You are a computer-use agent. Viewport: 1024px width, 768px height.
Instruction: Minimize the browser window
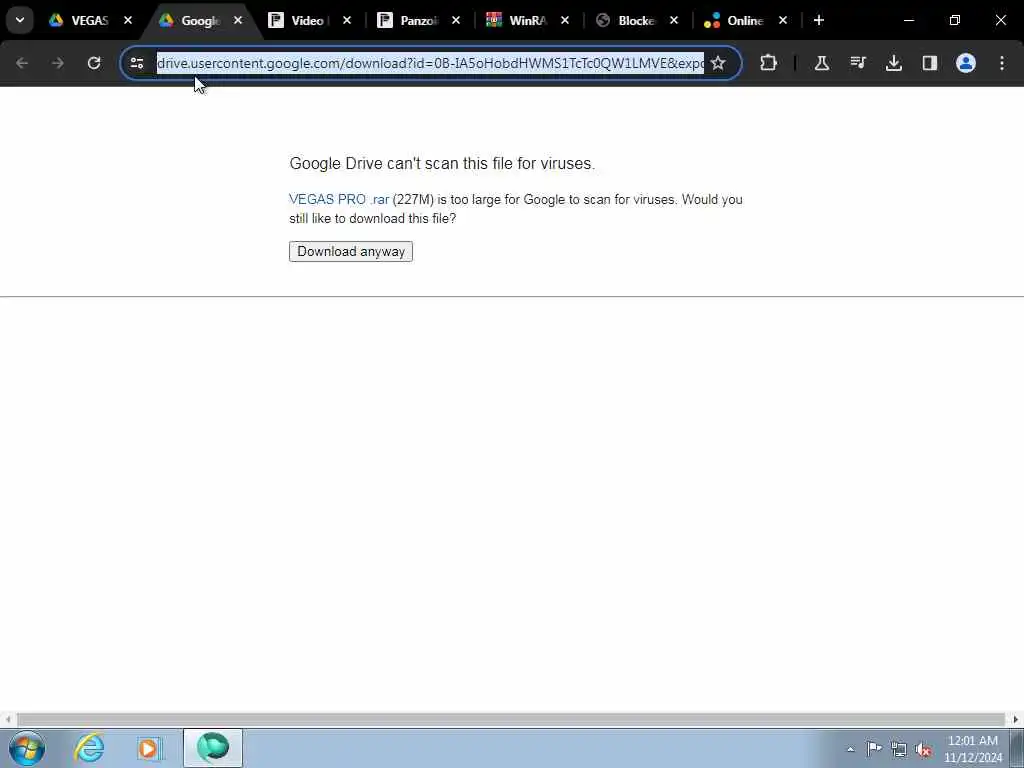(x=909, y=20)
